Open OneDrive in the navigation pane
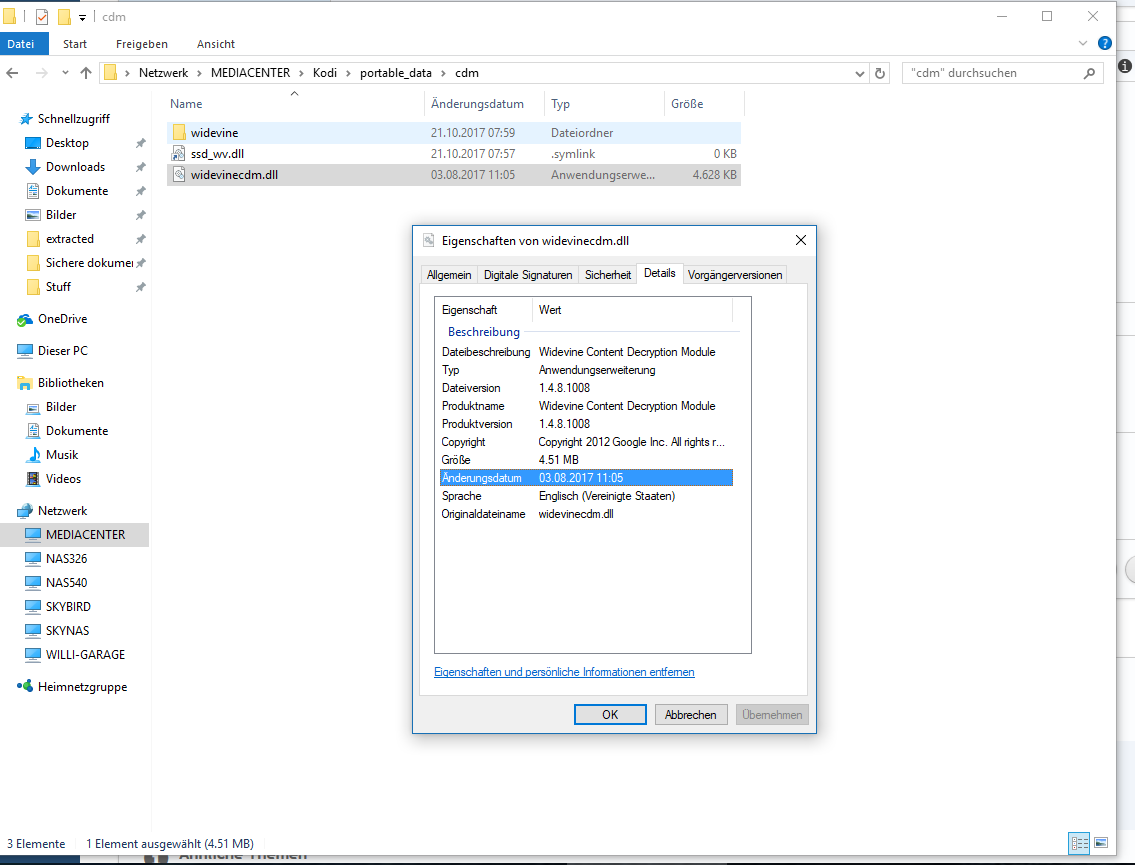 62,319
